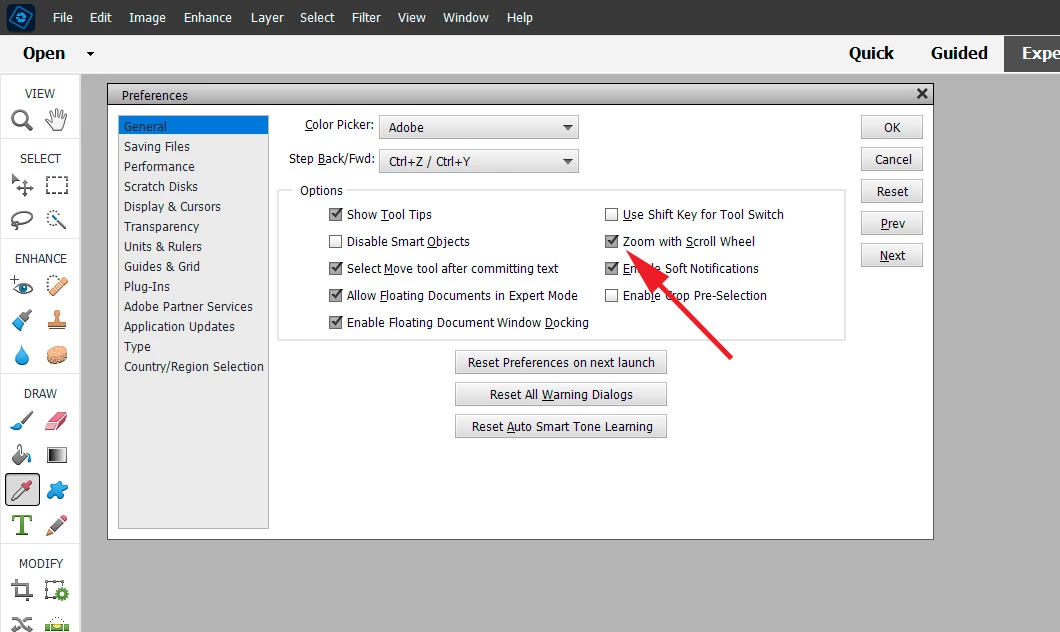
Task: Click the Photoshop Elements logo icon
Action: 21,17
